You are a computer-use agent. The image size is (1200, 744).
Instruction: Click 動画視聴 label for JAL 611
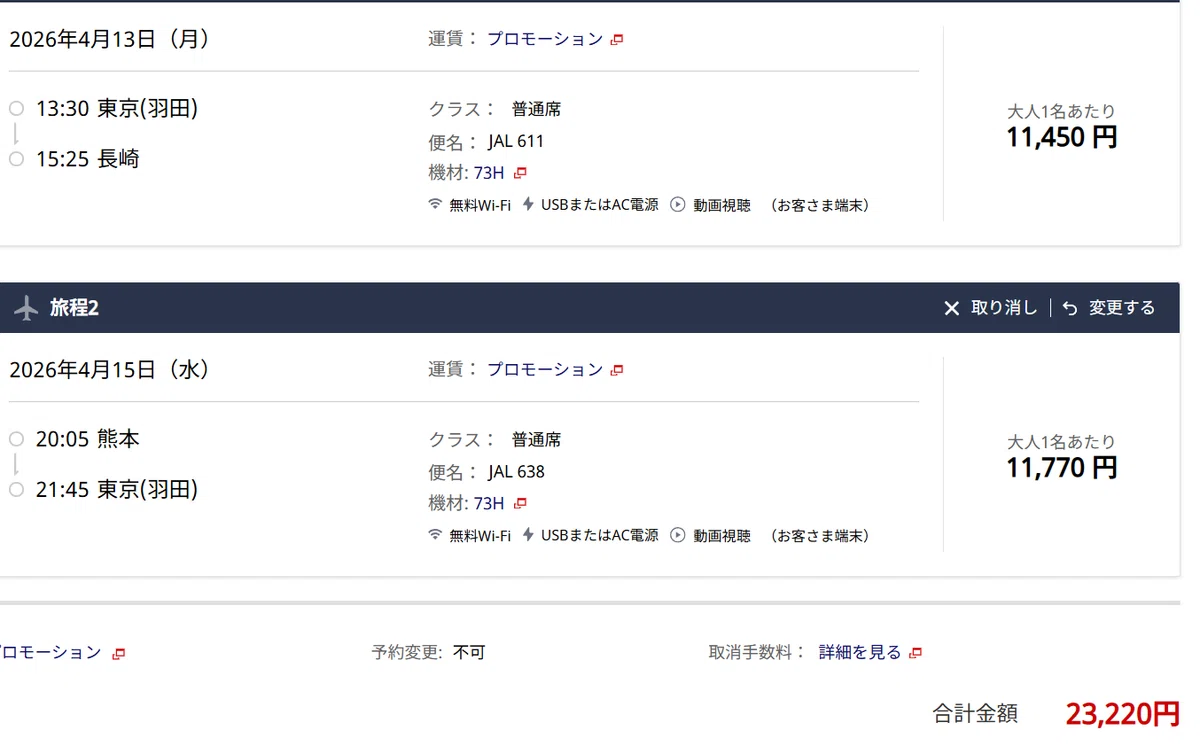click(x=721, y=205)
